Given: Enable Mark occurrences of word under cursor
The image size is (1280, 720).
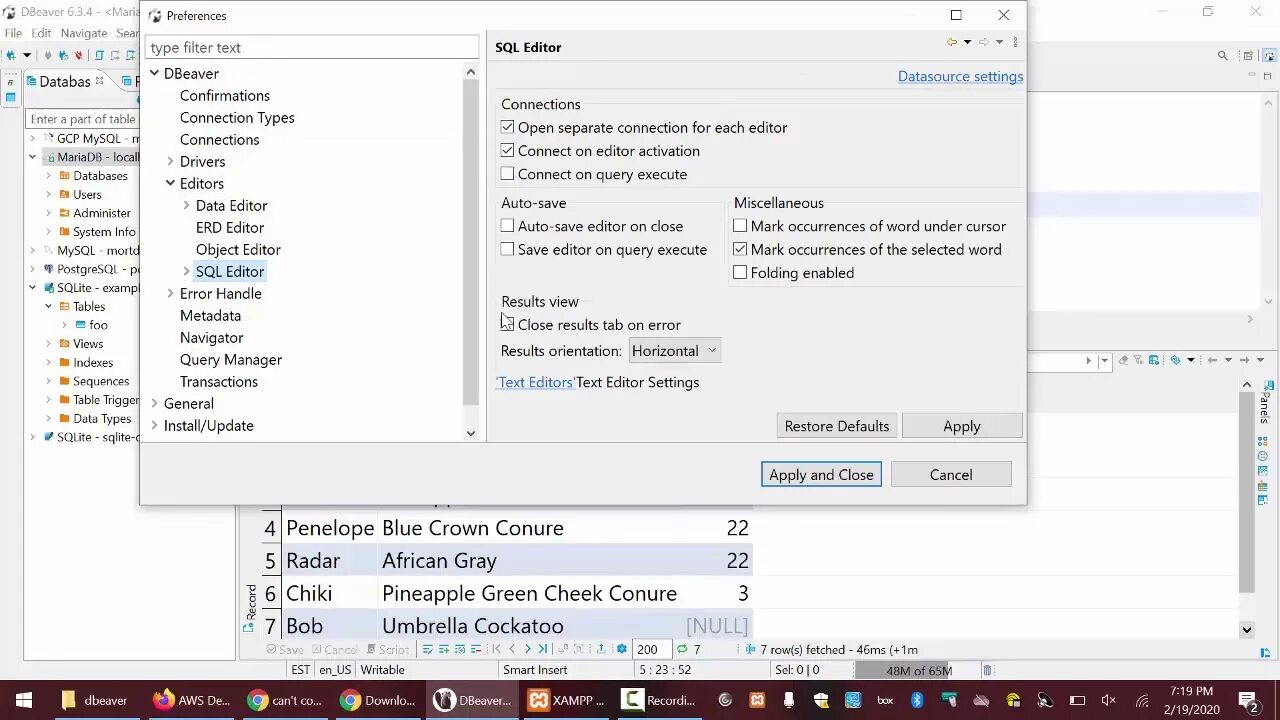Looking at the screenshot, I should click(740, 226).
